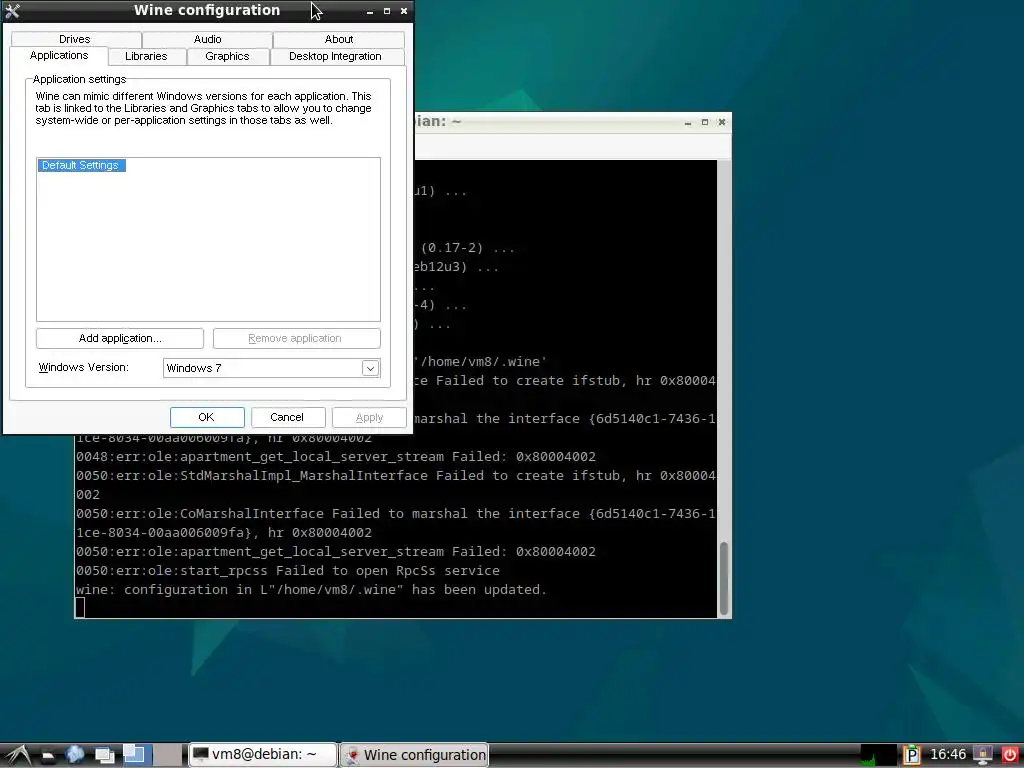The height and width of the screenshot is (768, 1024).
Task: Click the Remove application button
Action: (295, 338)
